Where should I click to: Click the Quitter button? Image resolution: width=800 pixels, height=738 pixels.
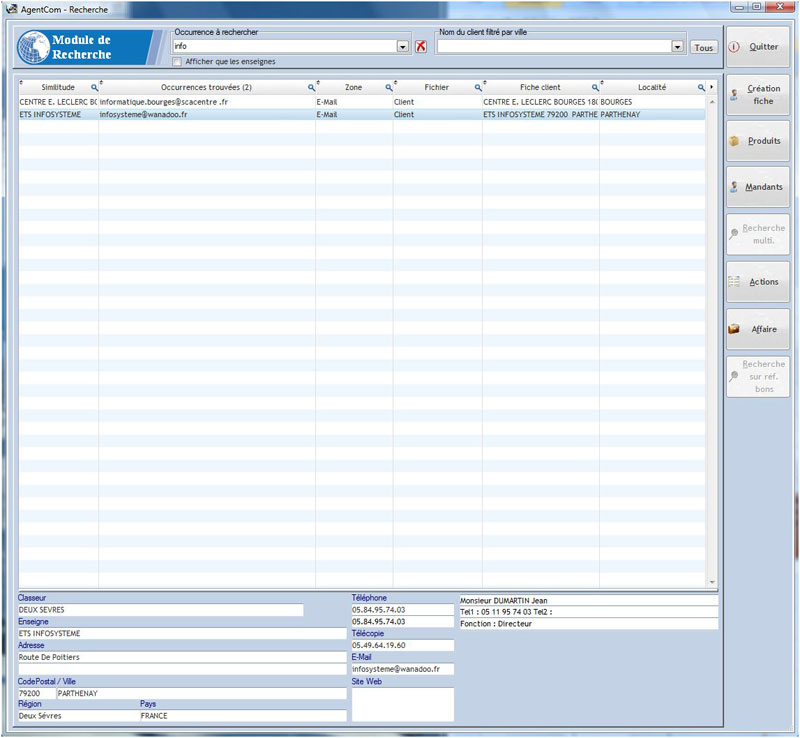pos(758,47)
